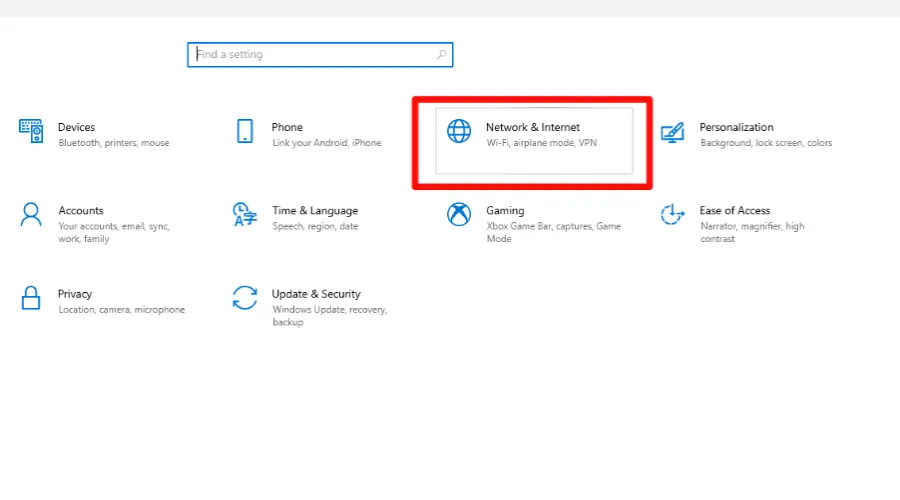Click the Time & Language icon
Viewport: 900px width, 500px height.
coord(245,214)
